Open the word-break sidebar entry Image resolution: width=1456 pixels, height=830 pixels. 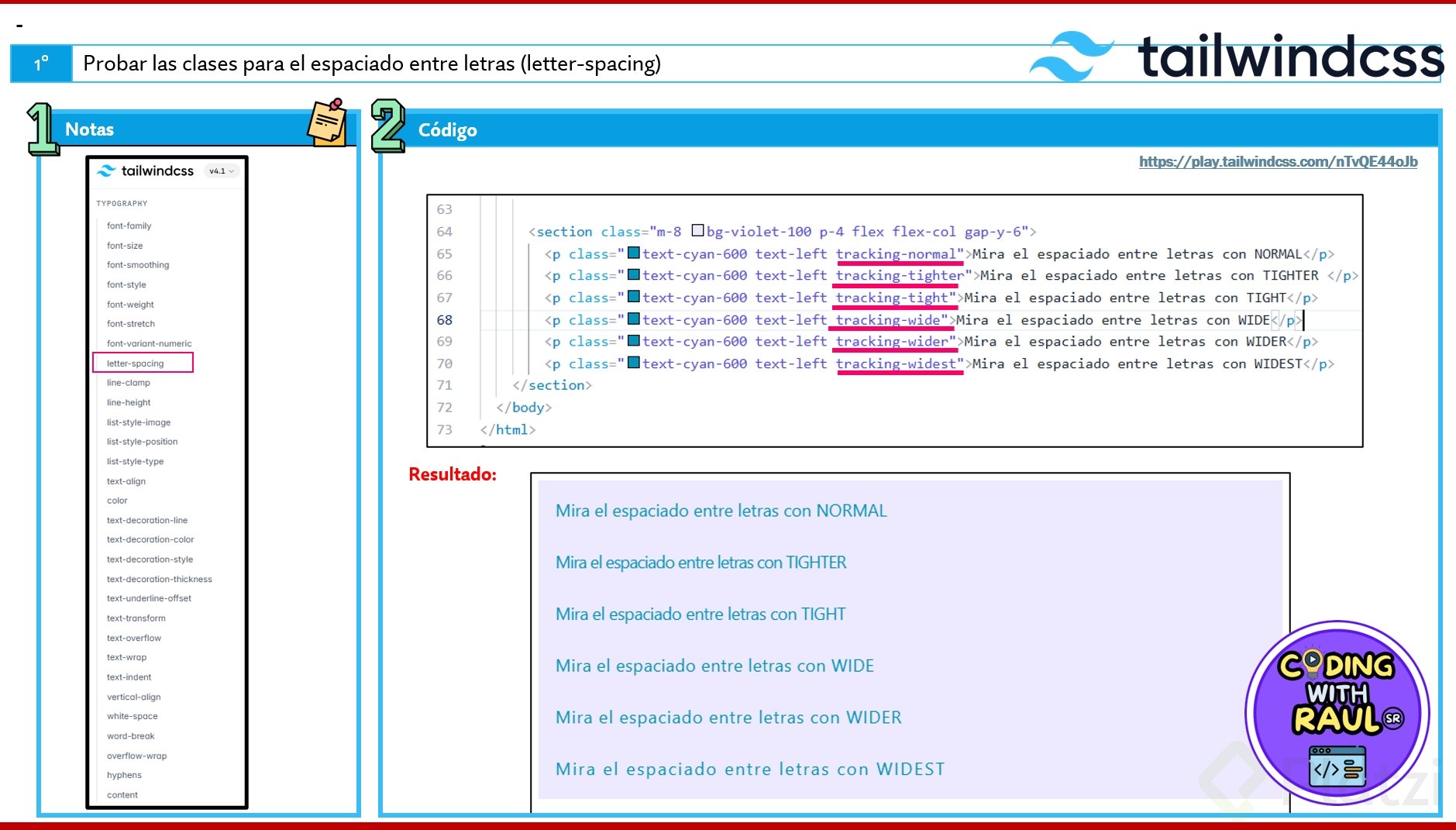(x=130, y=736)
